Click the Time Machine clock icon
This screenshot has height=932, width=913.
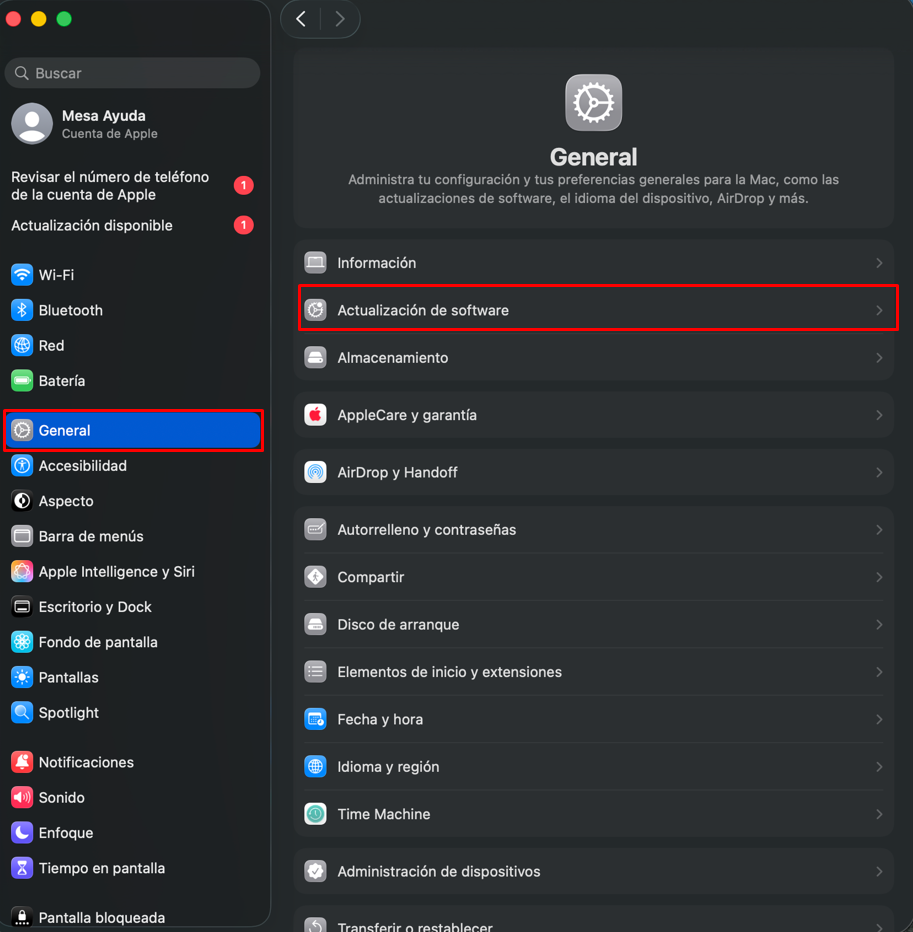click(316, 814)
